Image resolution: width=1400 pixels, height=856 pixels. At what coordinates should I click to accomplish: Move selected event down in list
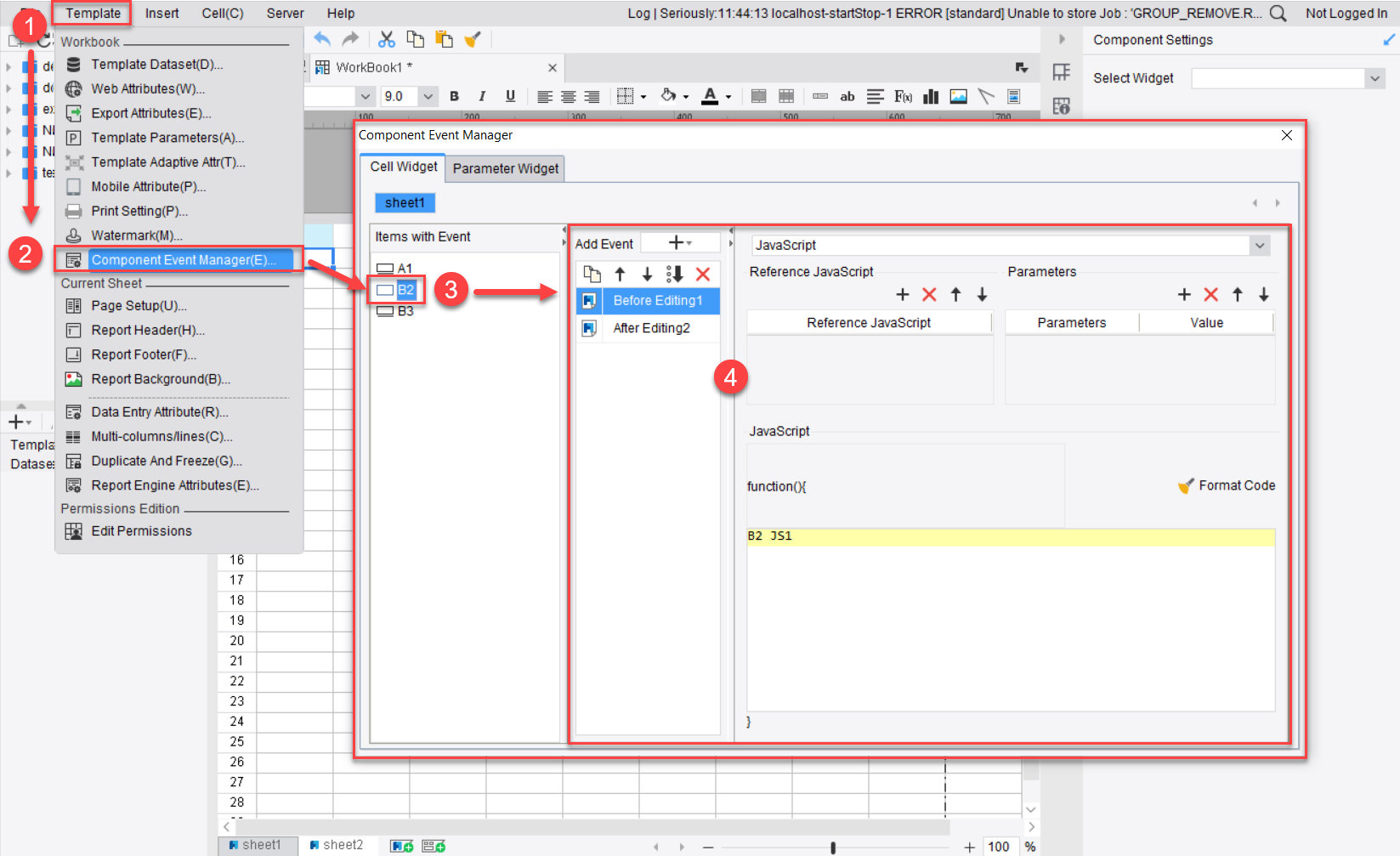[647, 274]
